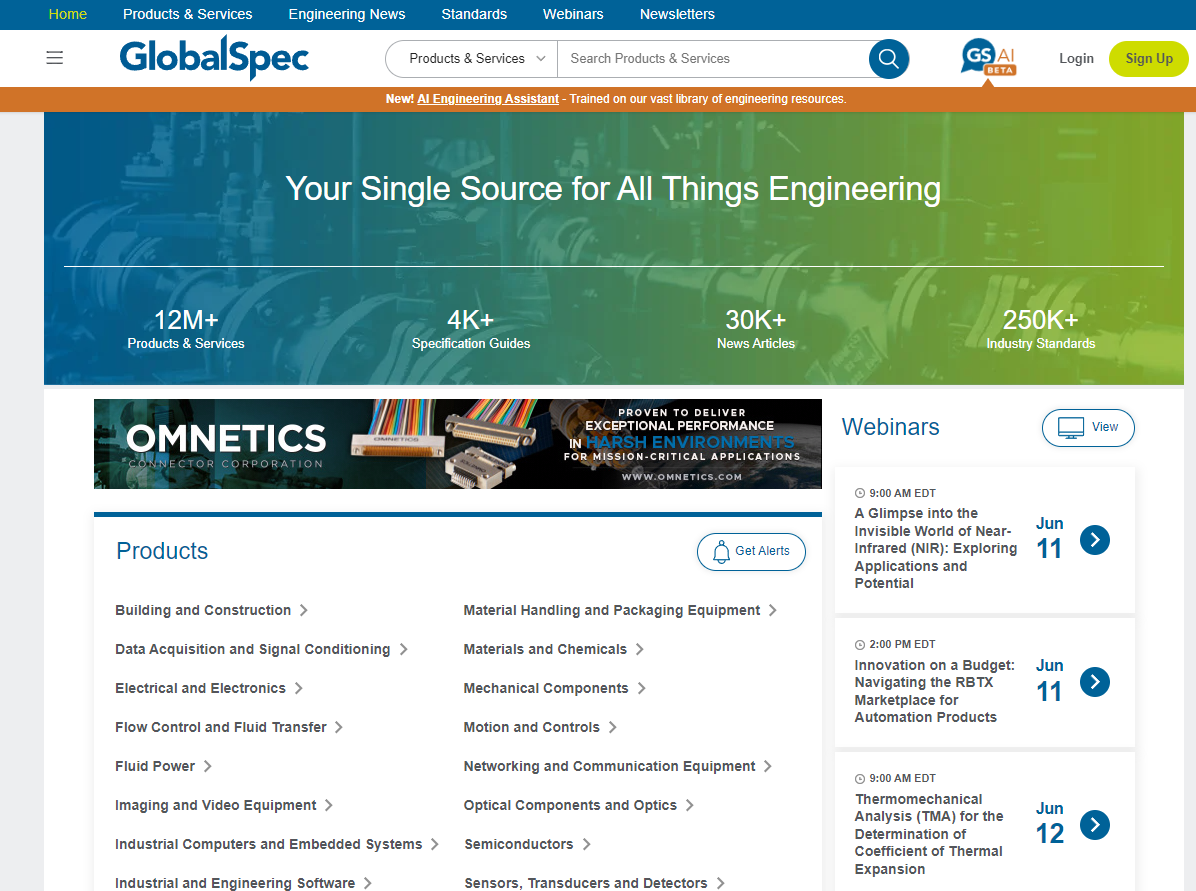Open the RBTX Marketplace webinar arrow button

[1095, 682]
